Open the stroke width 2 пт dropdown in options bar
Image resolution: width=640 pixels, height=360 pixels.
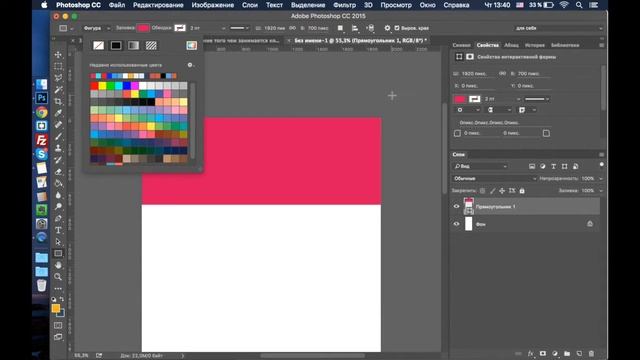point(223,28)
